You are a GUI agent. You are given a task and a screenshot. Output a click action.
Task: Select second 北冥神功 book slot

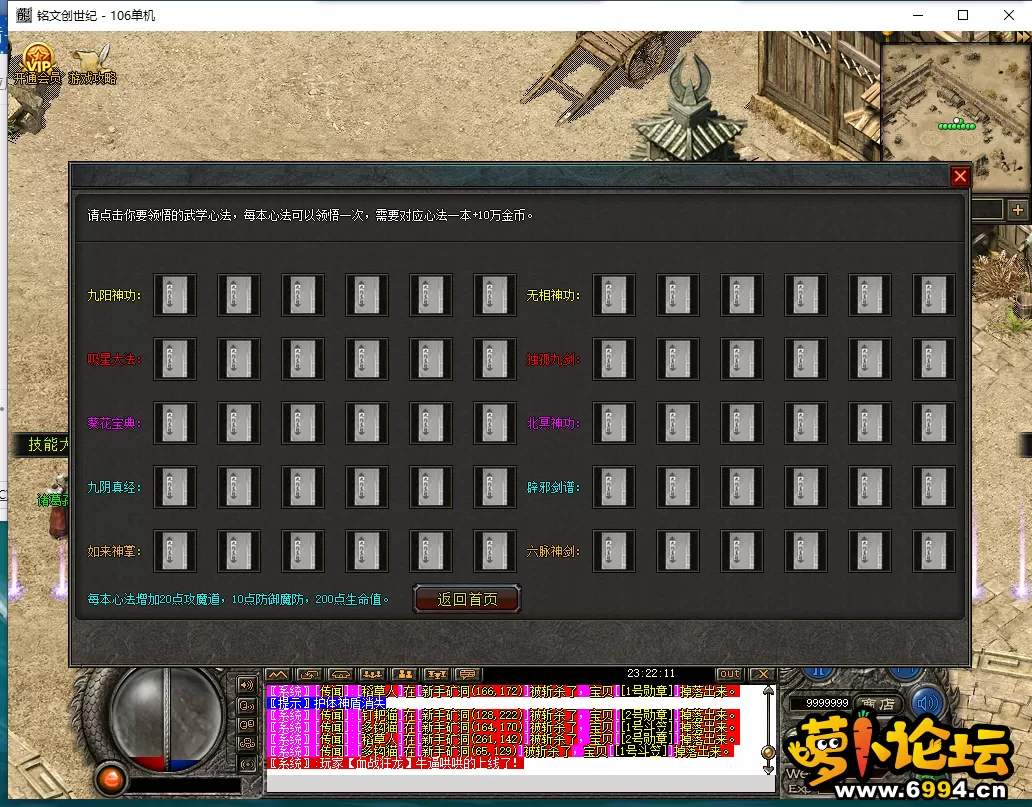(678, 423)
